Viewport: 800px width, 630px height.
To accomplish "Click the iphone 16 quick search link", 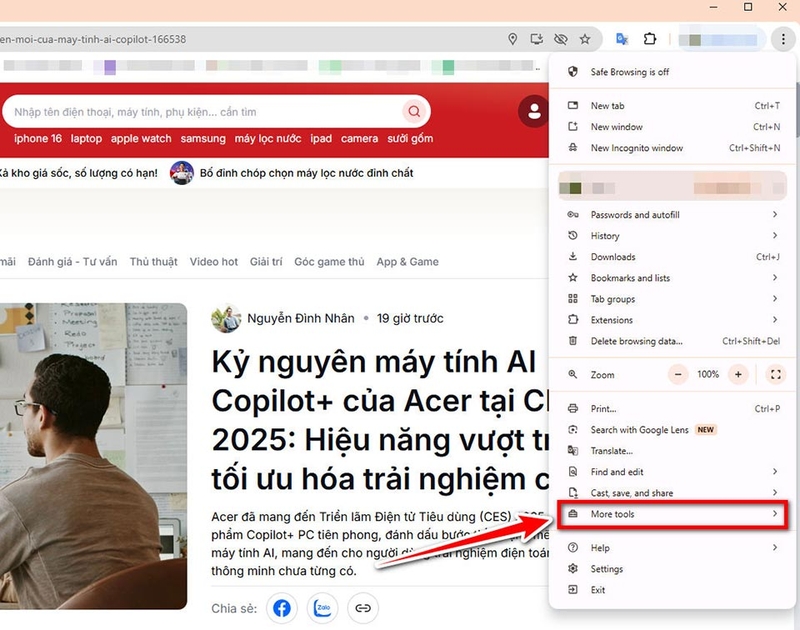I will tap(38, 138).
